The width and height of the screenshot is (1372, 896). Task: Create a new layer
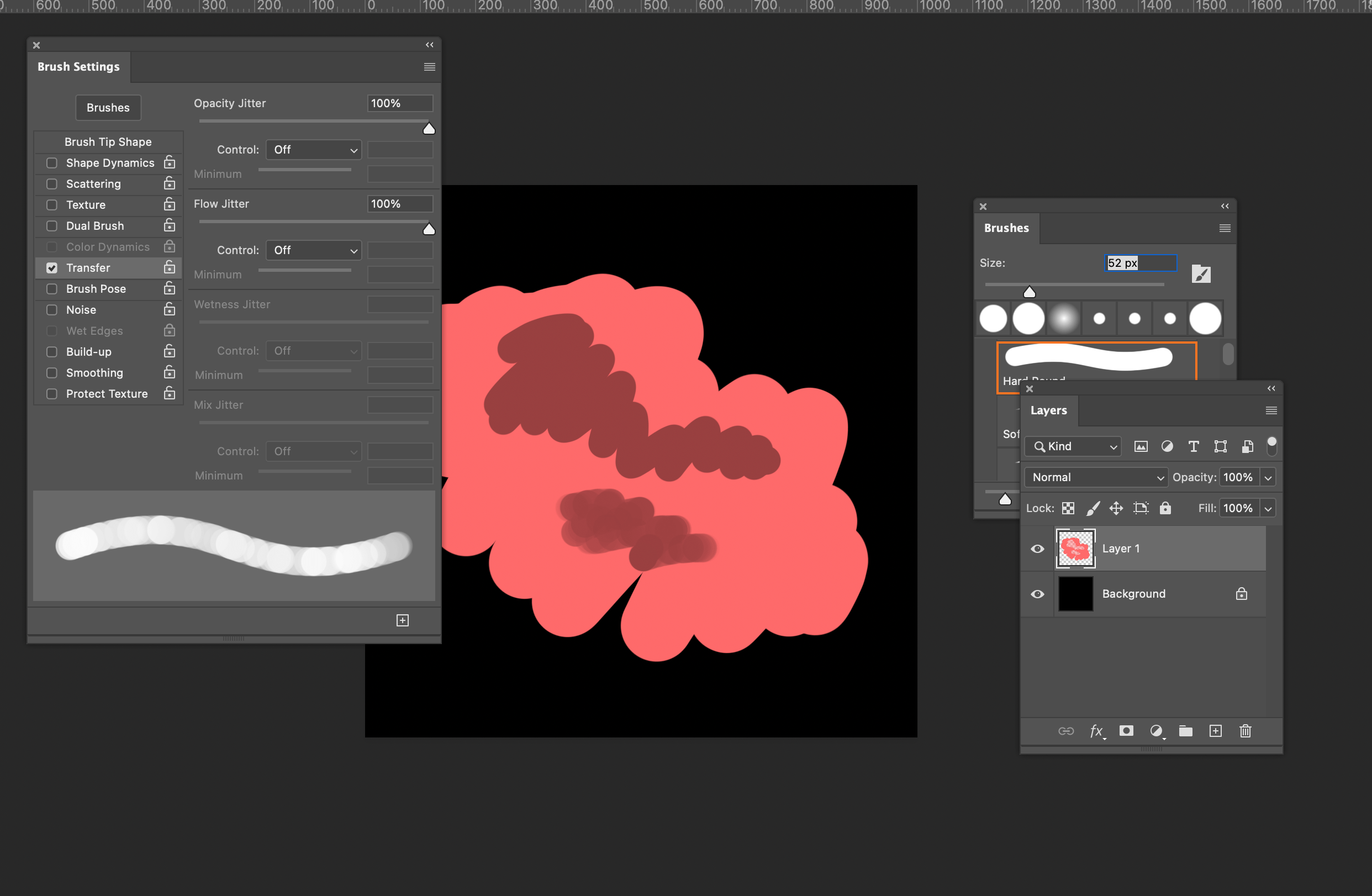tap(1216, 730)
